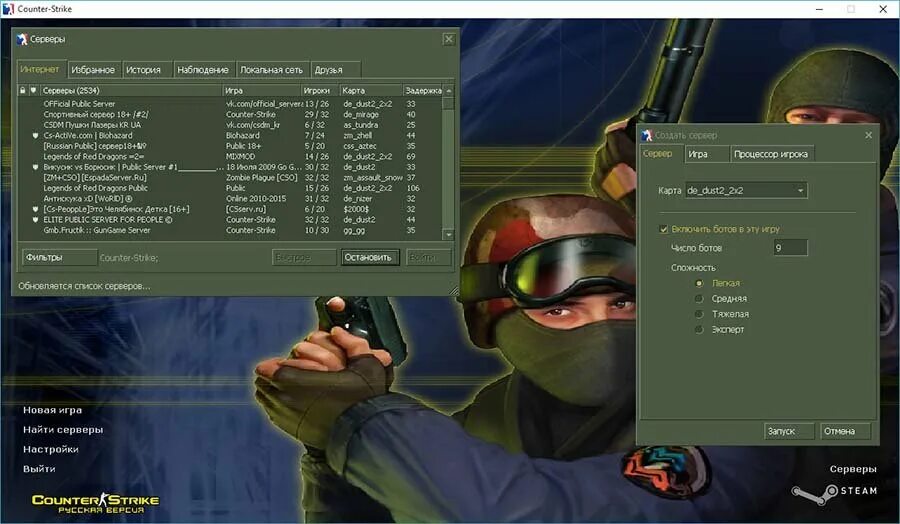Select [ZM+CSO] [EspadaServer.Ru] row
This screenshot has width=900, height=524.
[230, 177]
